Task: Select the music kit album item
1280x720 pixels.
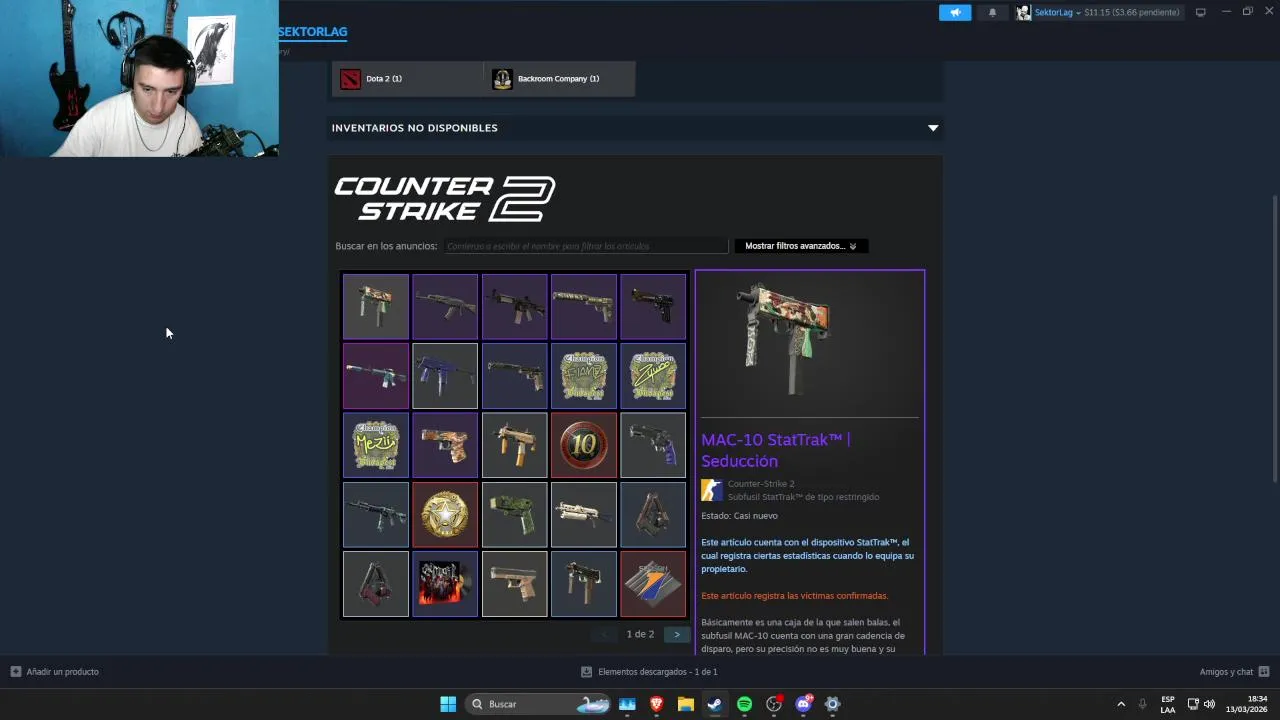Action: pyautogui.click(x=445, y=584)
